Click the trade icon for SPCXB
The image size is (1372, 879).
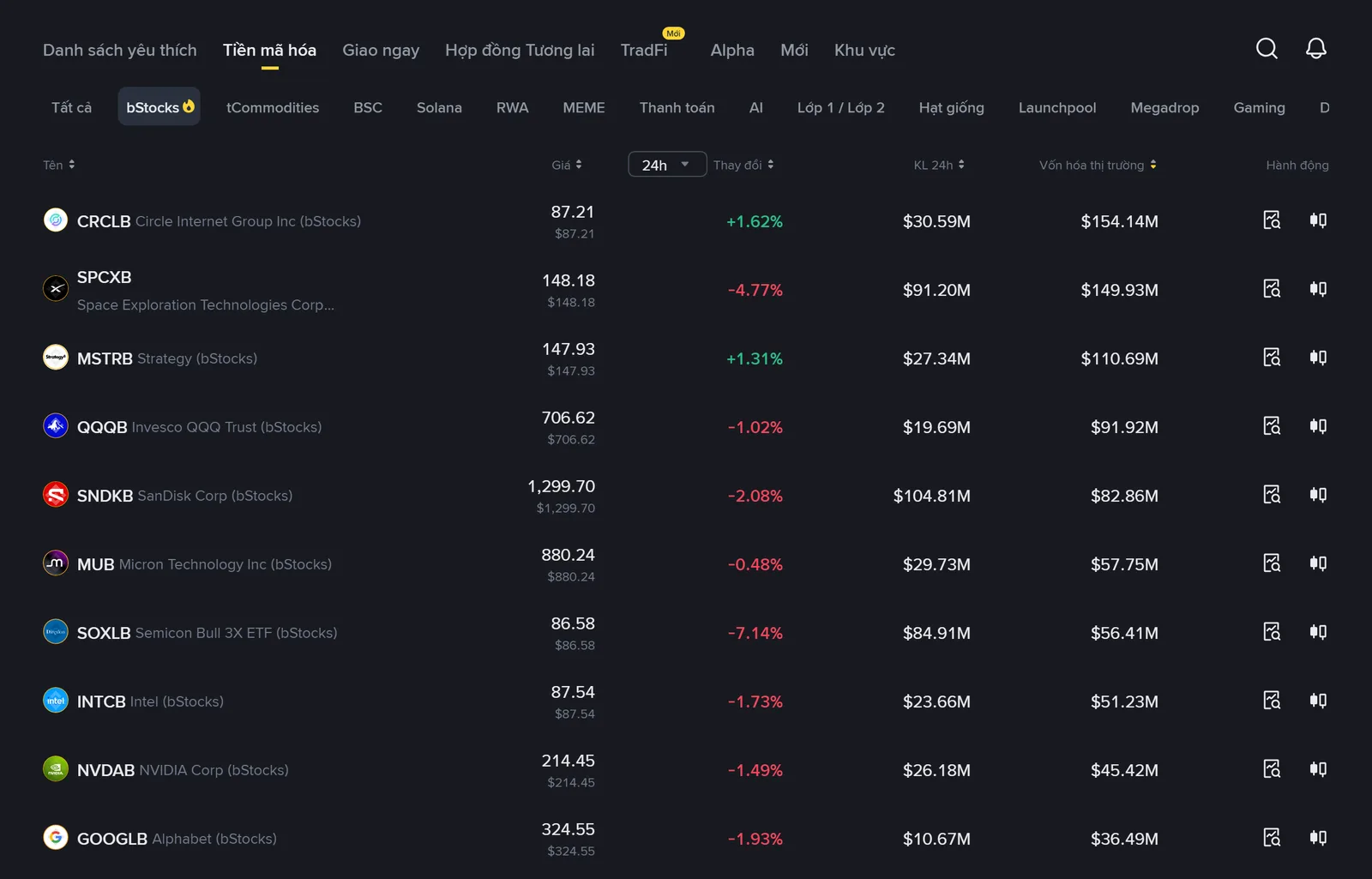(x=1318, y=289)
